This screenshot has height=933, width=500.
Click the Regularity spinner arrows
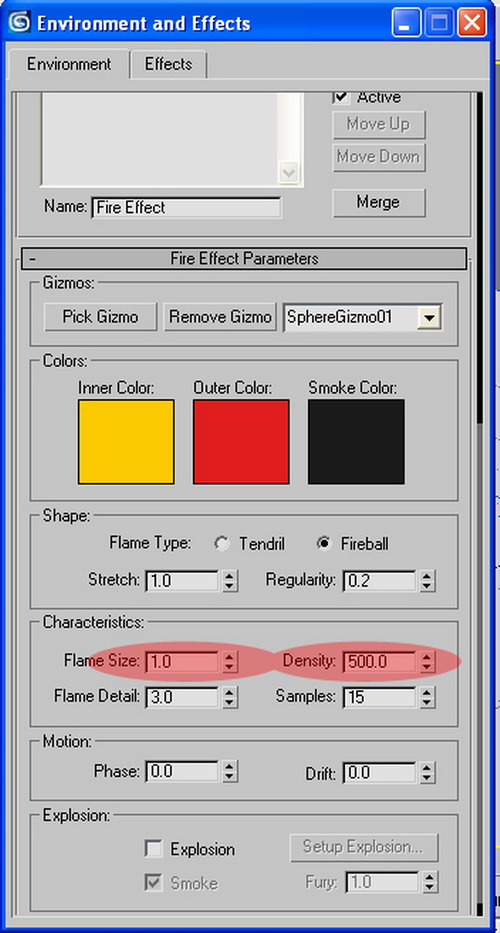pyautogui.click(x=427, y=581)
